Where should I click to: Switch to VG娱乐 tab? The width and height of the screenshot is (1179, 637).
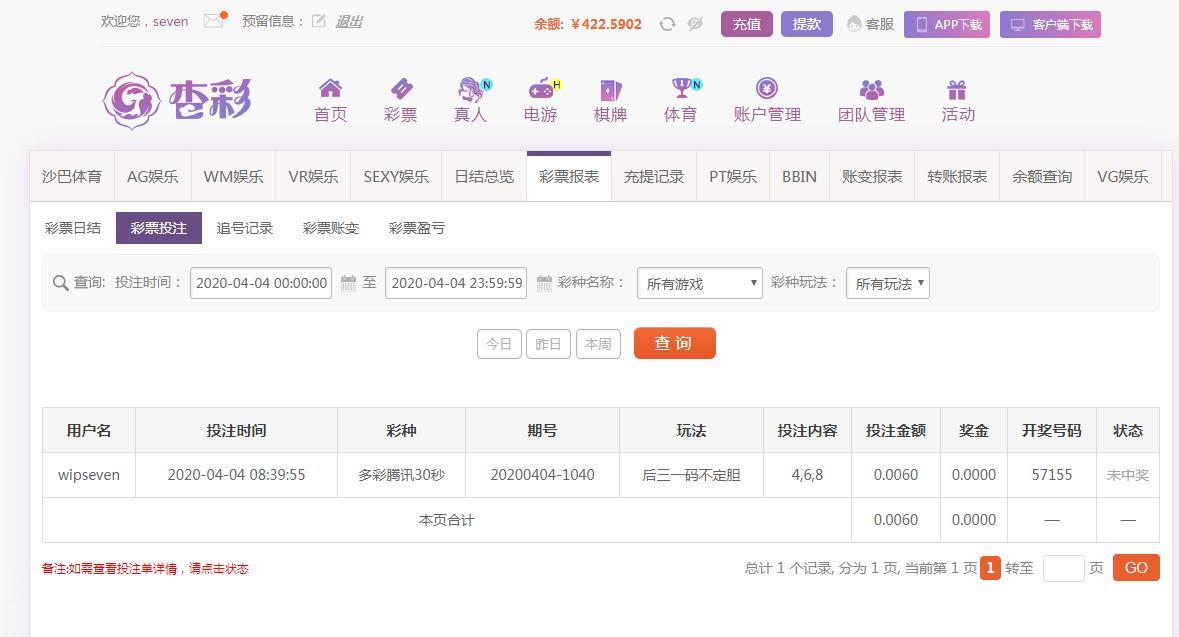(x=1123, y=177)
